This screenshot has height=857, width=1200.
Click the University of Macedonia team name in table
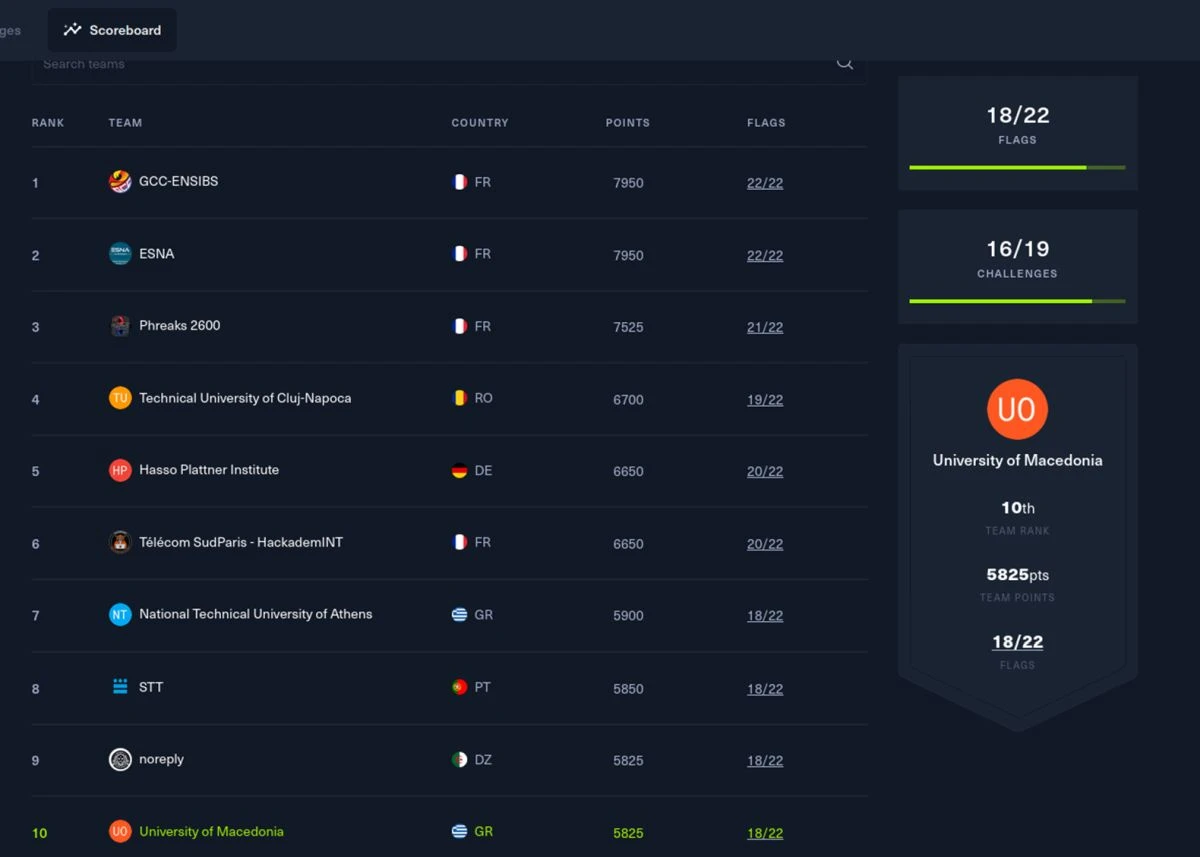[x=211, y=831]
